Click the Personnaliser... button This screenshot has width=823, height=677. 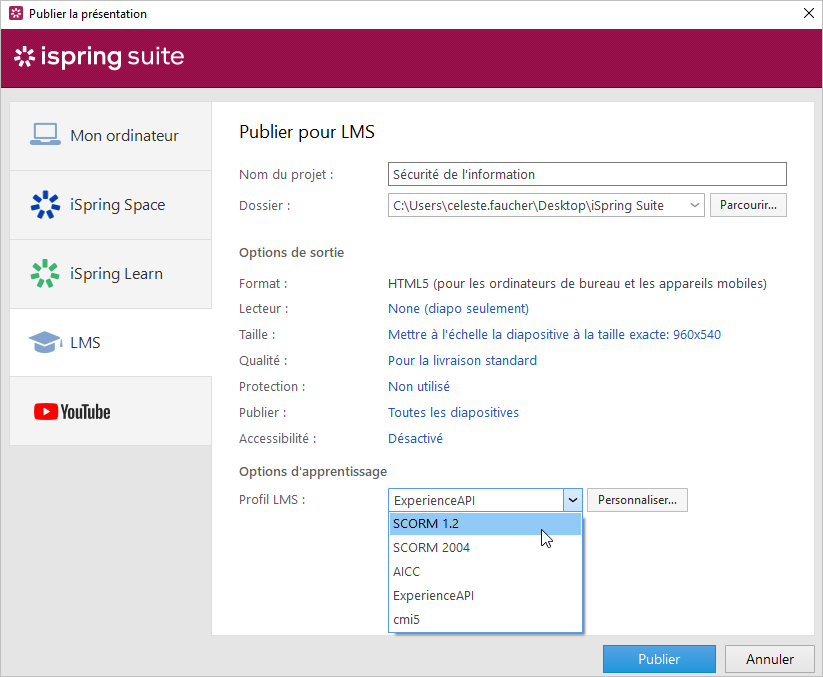[x=637, y=500]
